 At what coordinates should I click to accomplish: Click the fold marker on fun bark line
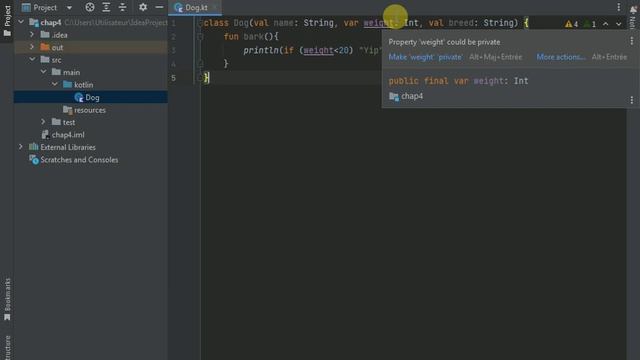[200, 37]
